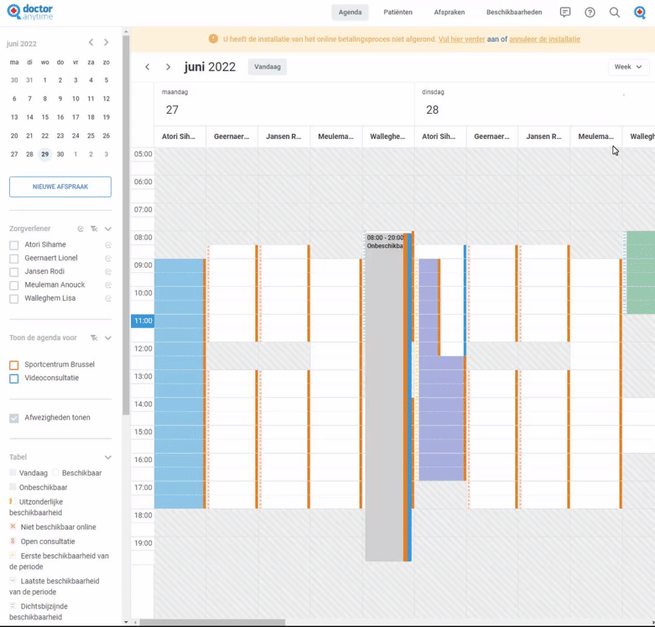Open the blue Atori Sihame block on Monday
655x627 pixels.
pos(179,383)
